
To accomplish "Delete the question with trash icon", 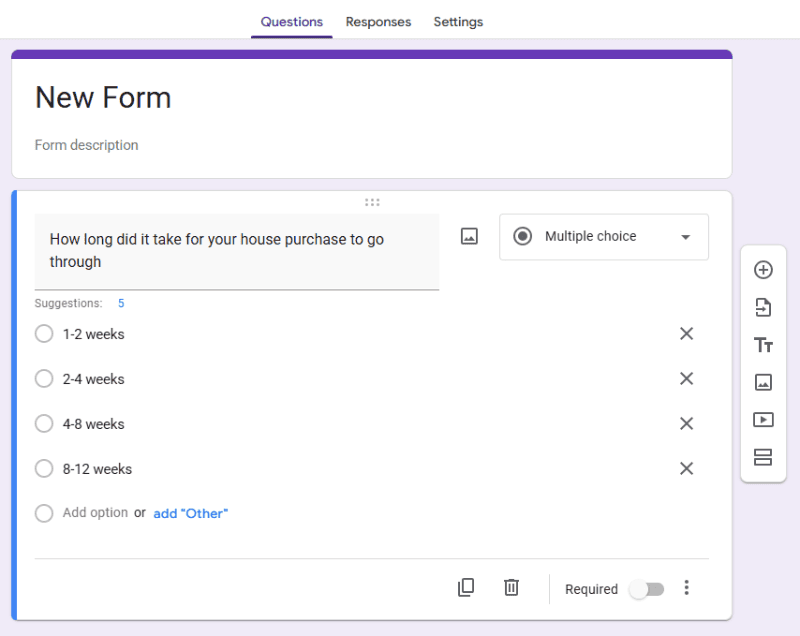I will pos(511,588).
